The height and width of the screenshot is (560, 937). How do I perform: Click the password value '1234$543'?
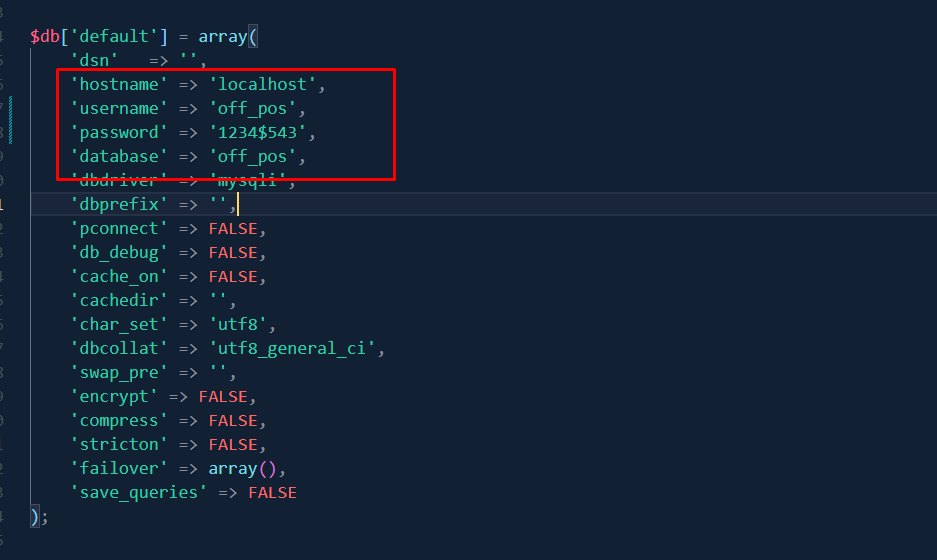point(263,132)
